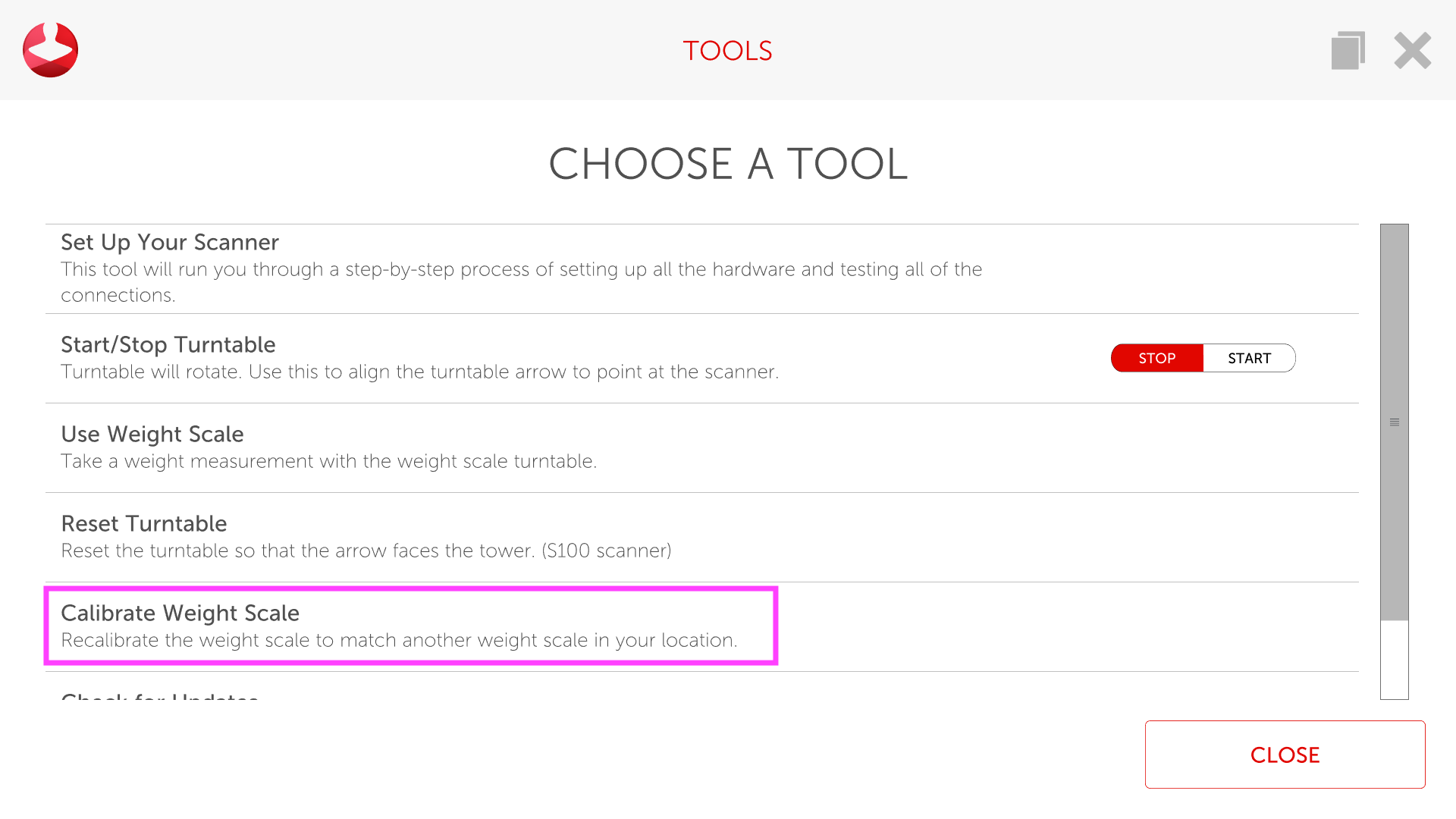Image resolution: width=1456 pixels, height=819 pixels.
Task: Switch turntable toggle to START
Action: [1249, 358]
